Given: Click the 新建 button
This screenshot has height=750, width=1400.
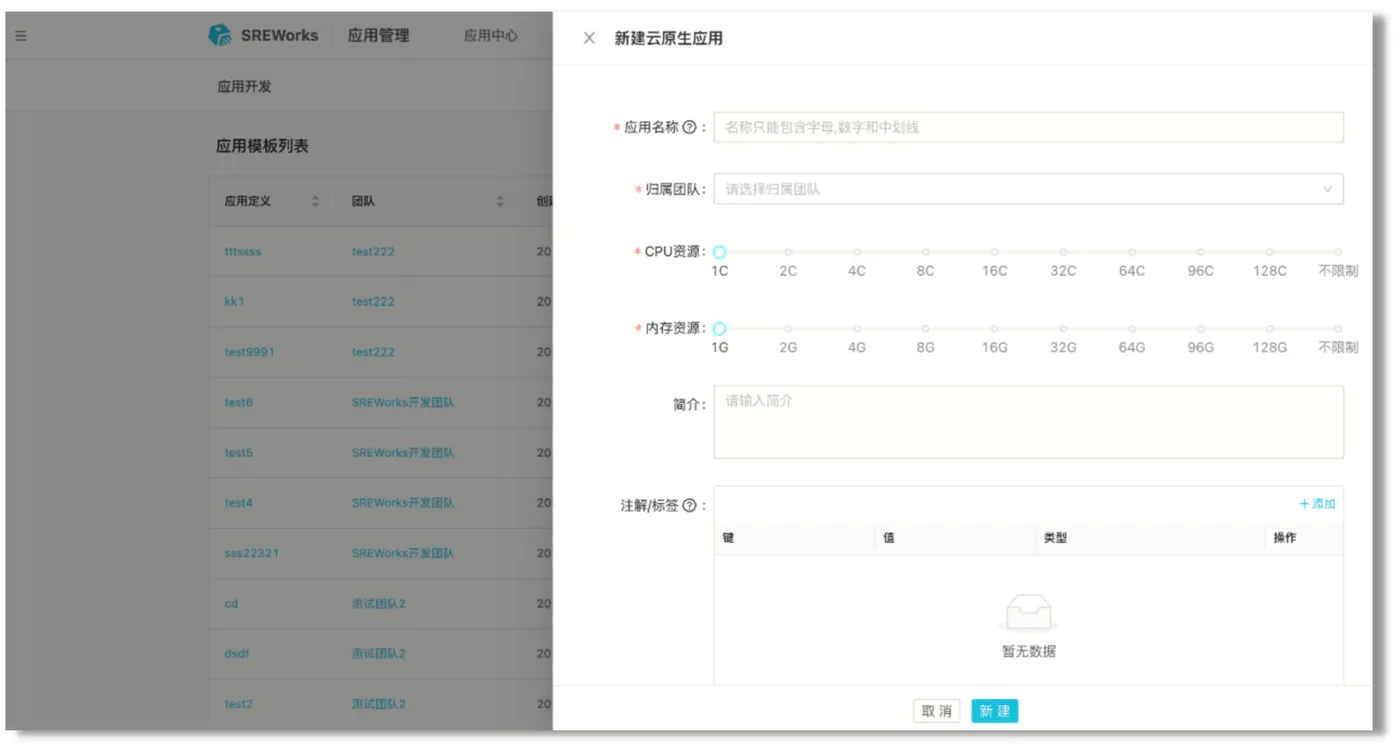Looking at the screenshot, I should (x=994, y=711).
